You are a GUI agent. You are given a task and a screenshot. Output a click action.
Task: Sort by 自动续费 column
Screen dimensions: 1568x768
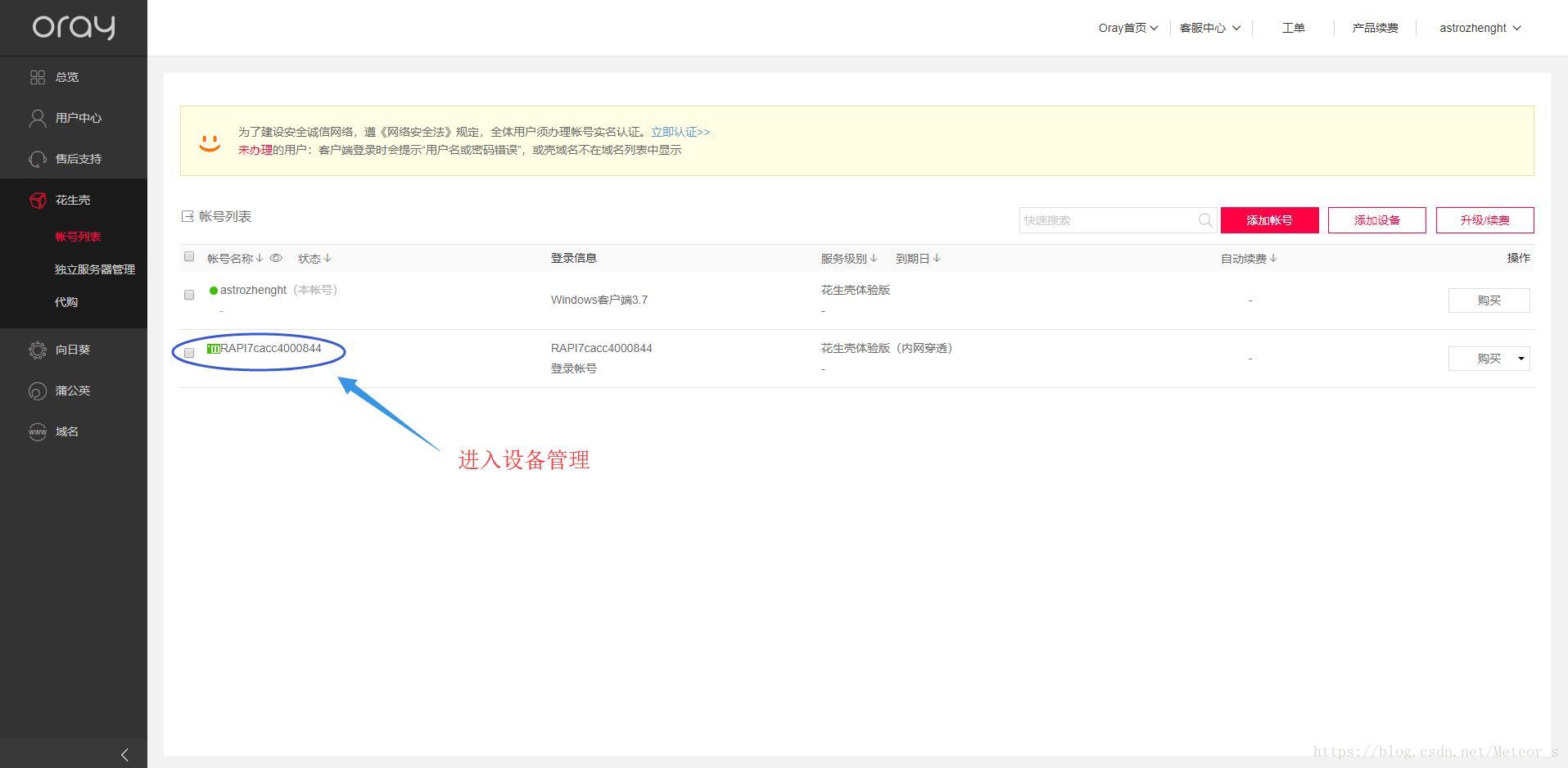(x=1249, y=259)
